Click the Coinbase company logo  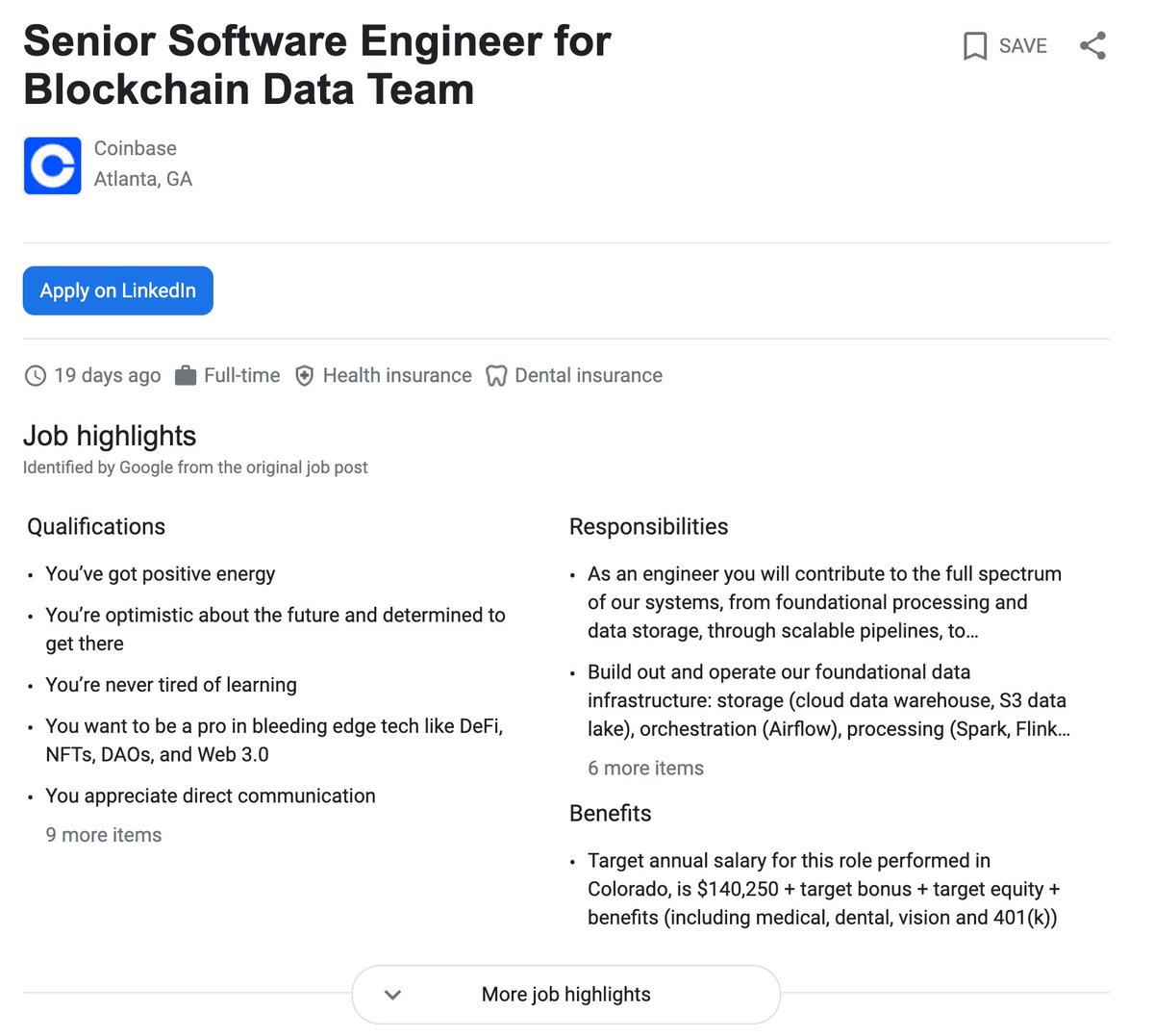click(53, 165)
